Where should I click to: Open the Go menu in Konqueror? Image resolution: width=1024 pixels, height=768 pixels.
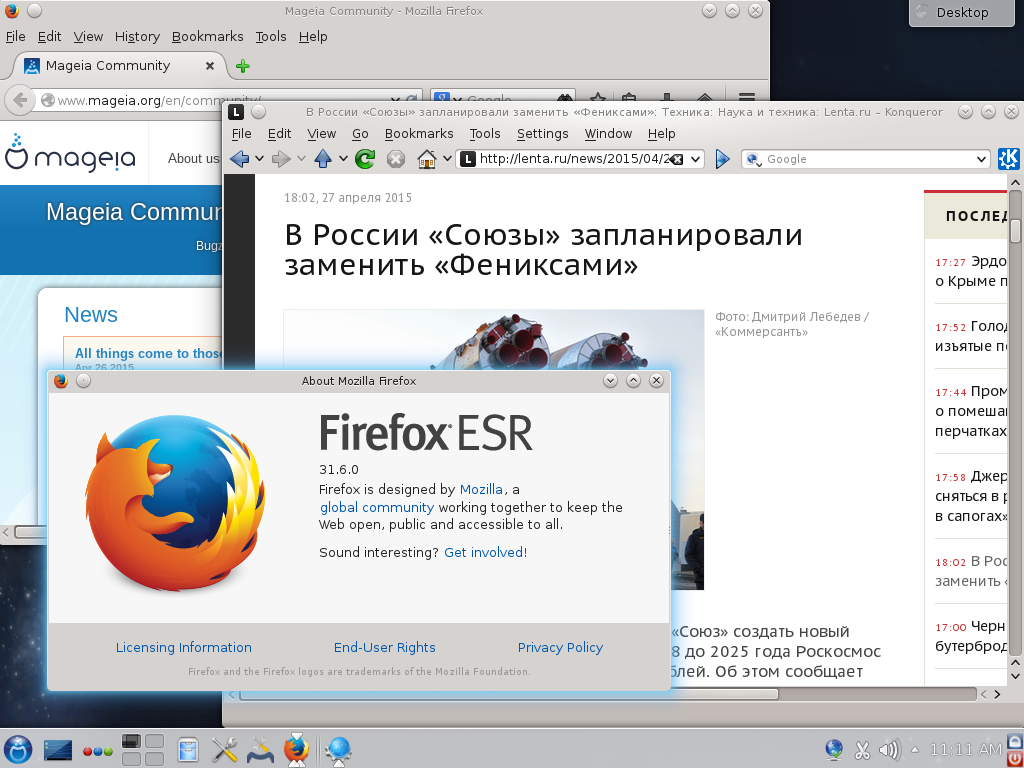pos(360,134)
